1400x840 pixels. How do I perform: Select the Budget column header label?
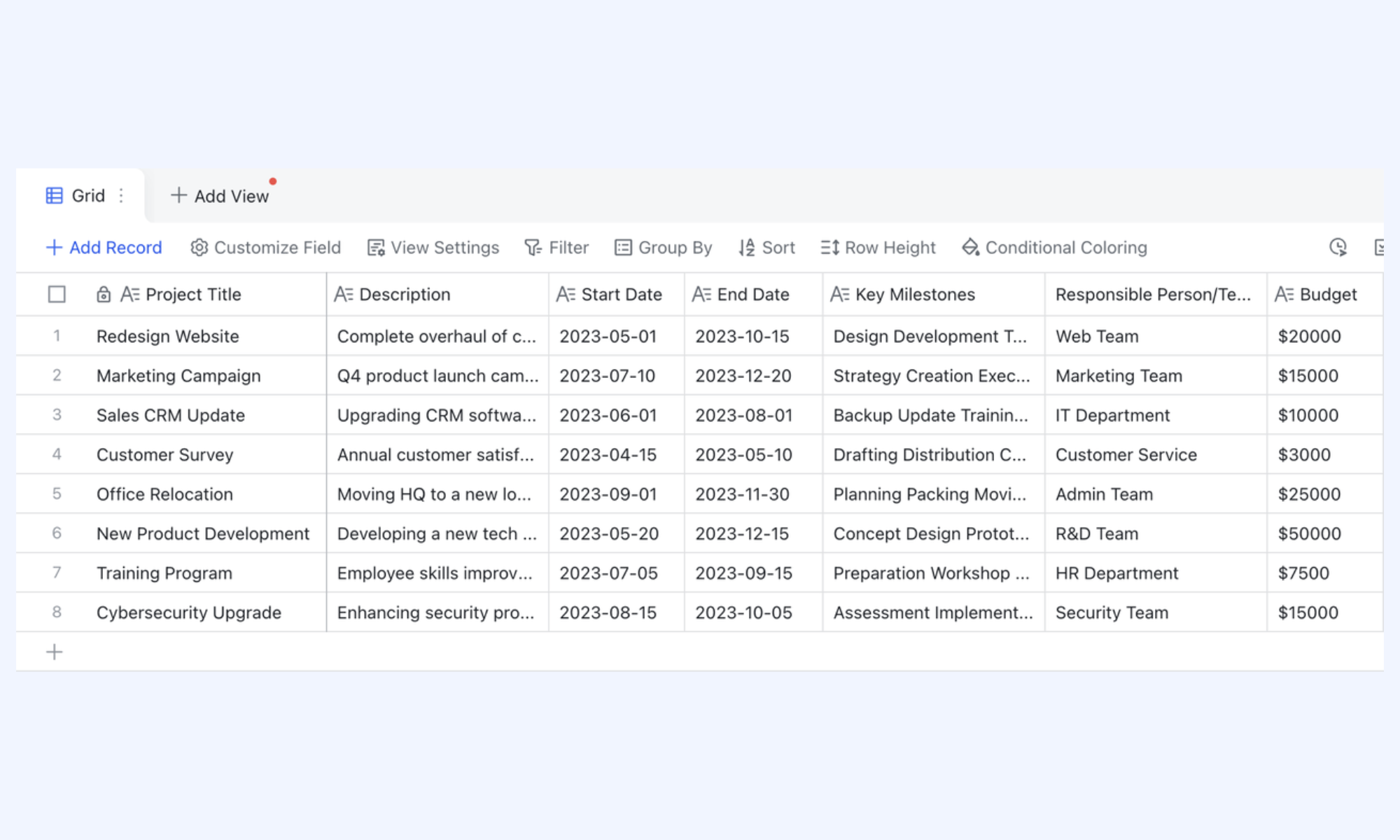pos(1328,295)
